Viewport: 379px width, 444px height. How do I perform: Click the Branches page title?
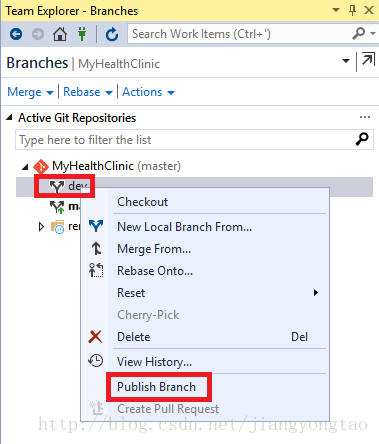point(37,63)
